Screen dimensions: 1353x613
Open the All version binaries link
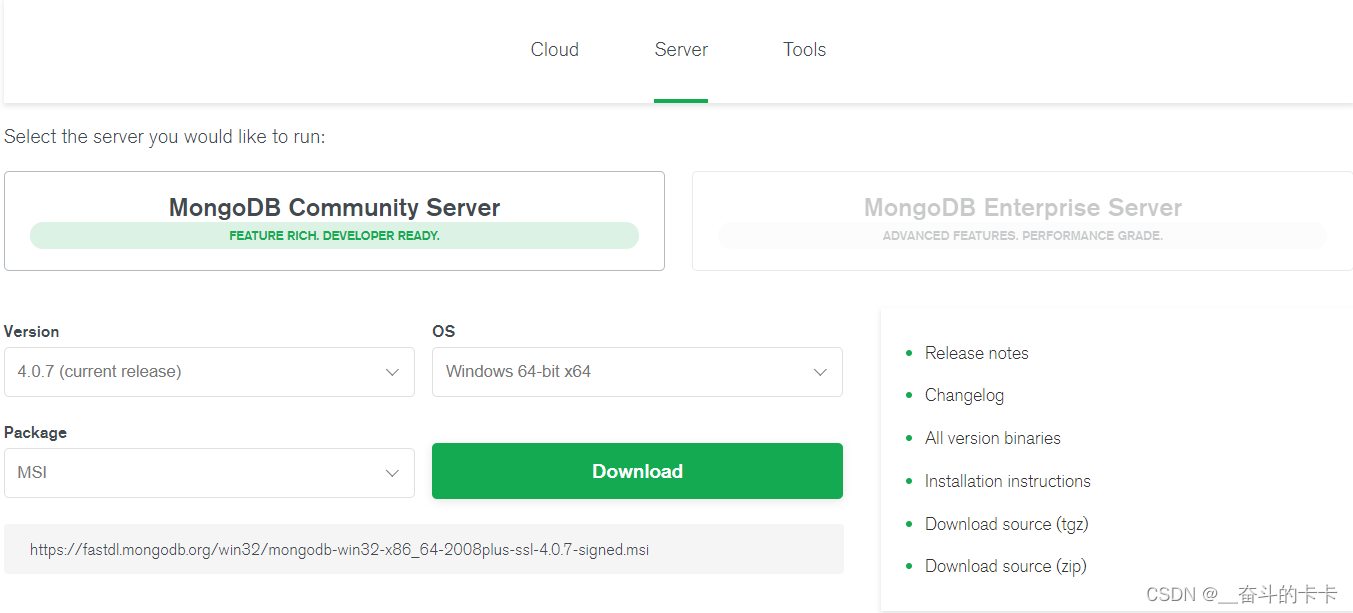[992, 438]
